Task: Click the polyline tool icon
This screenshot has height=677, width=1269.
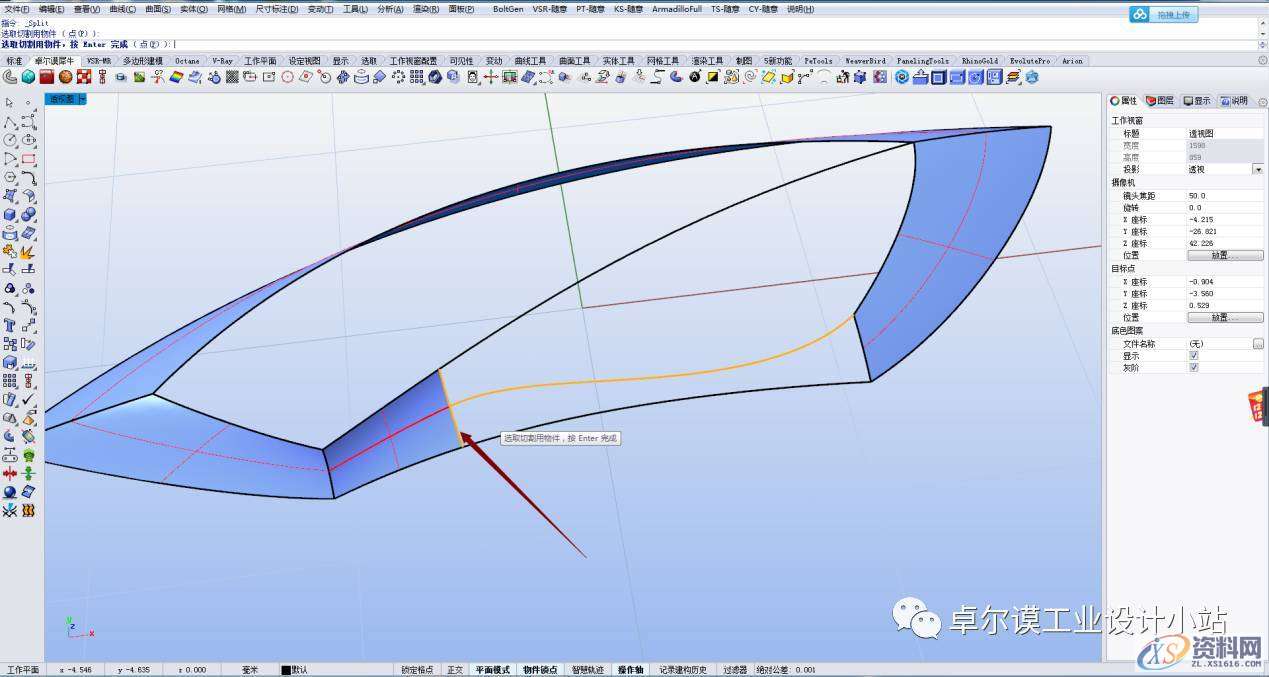Action: pos(9,122)
